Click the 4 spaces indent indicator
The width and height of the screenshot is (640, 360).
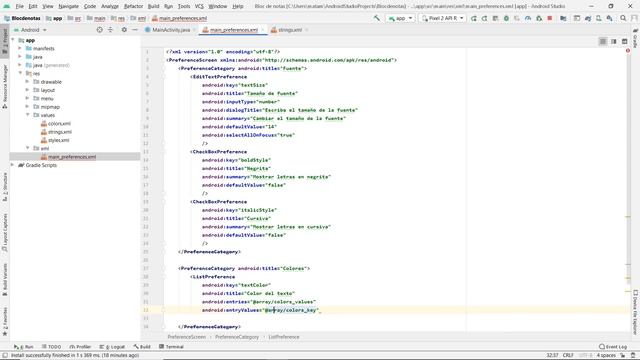606,355
